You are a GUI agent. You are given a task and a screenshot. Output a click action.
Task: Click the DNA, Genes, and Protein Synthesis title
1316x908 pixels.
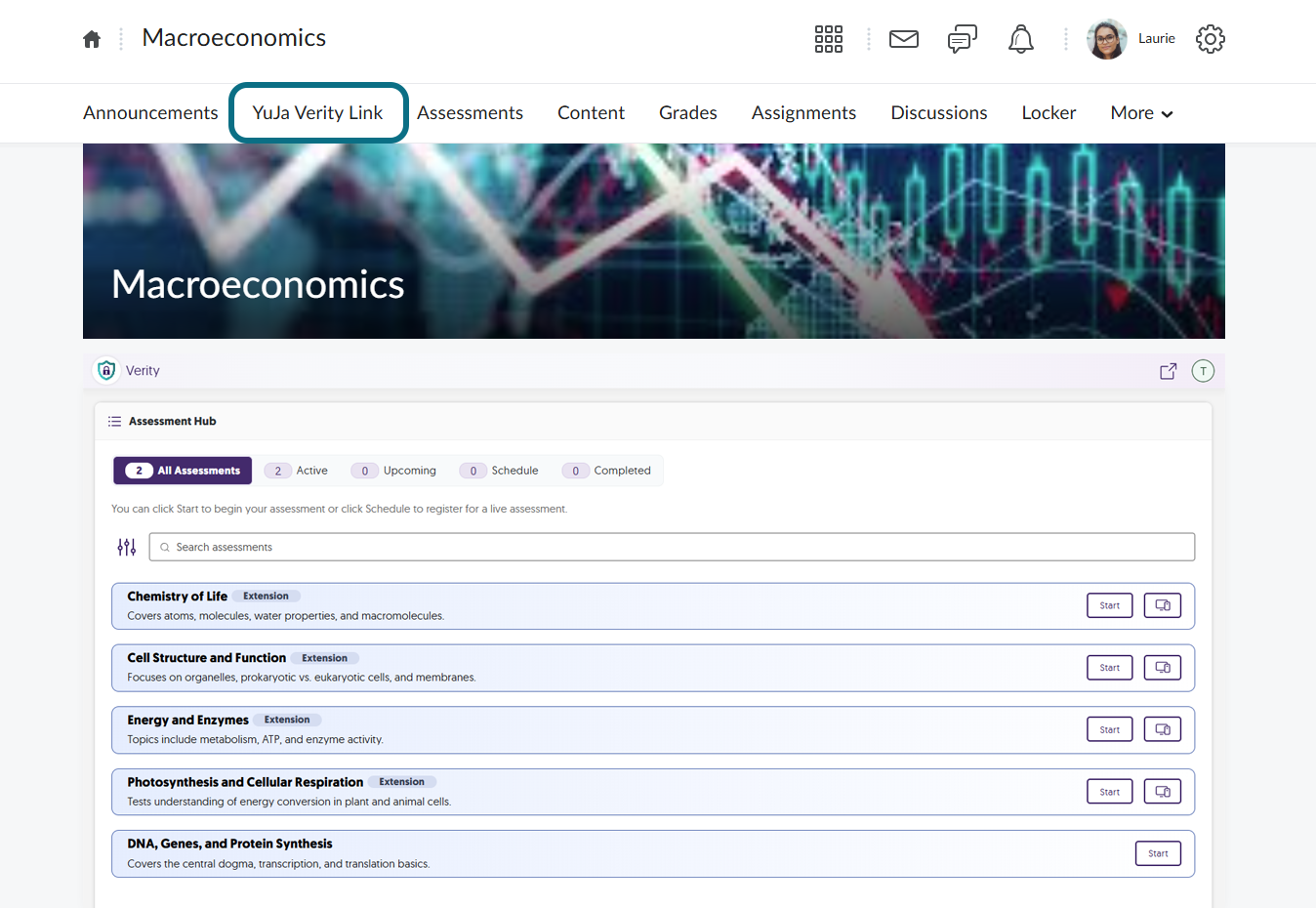pyautogui.click(x=229, y=844)
